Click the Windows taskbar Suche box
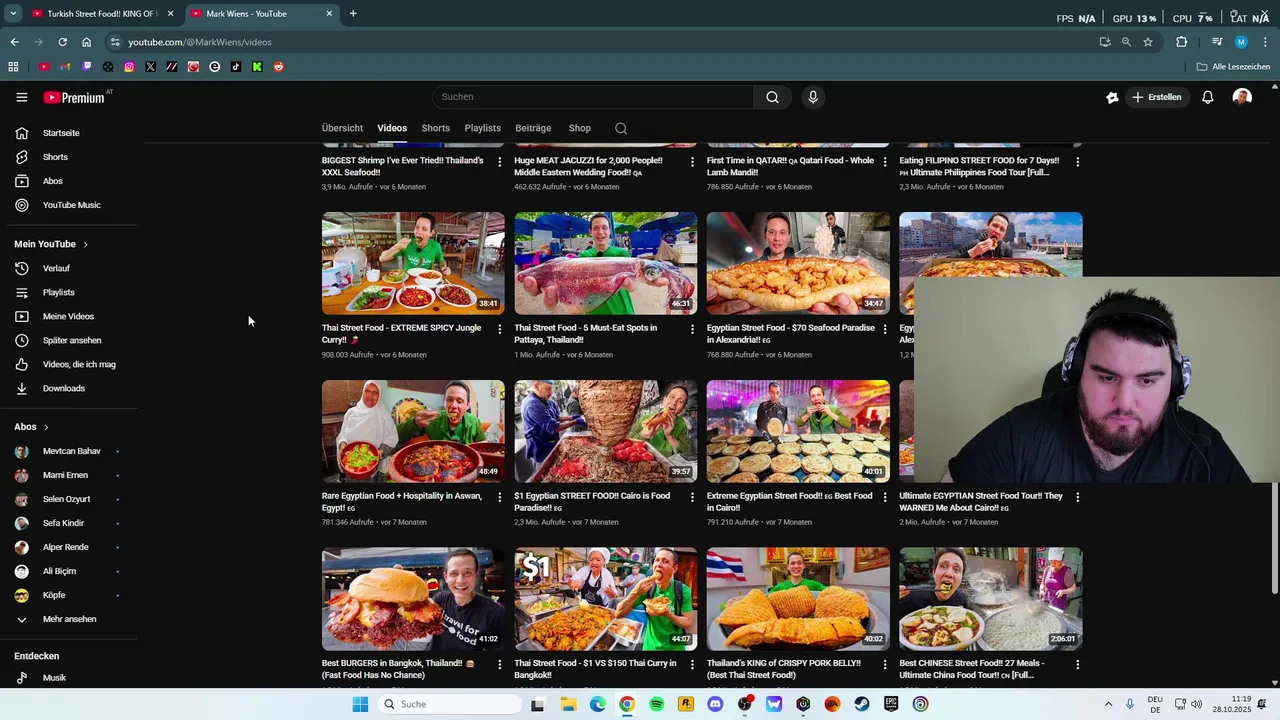The height and width of the screenshot is (720, 1280). [450, 704]
